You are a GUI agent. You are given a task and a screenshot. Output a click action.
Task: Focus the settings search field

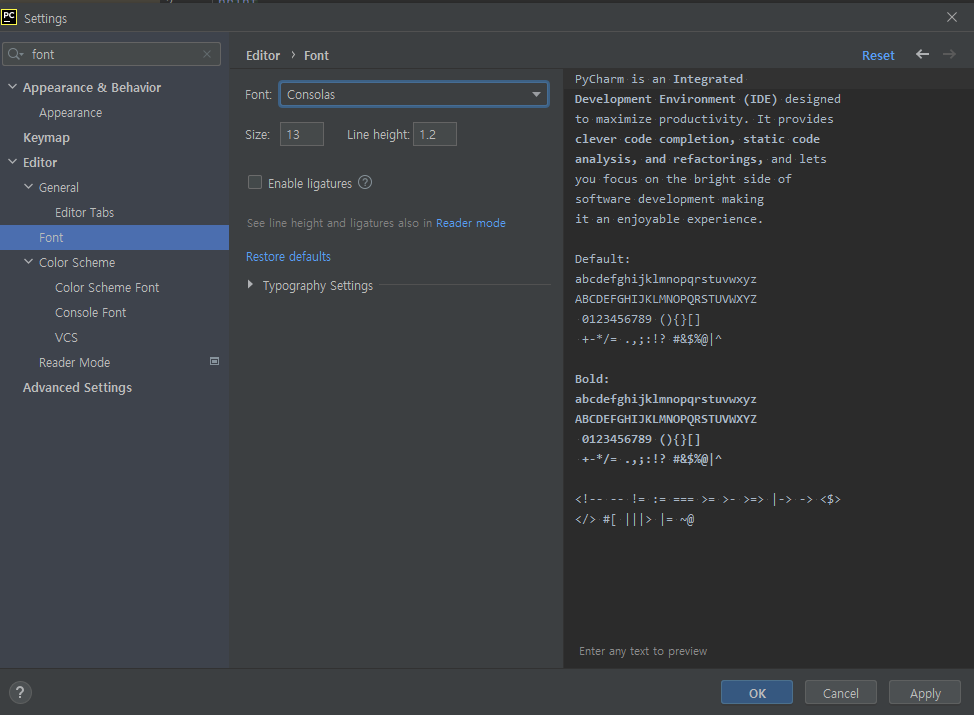click(x=112, y=54)
